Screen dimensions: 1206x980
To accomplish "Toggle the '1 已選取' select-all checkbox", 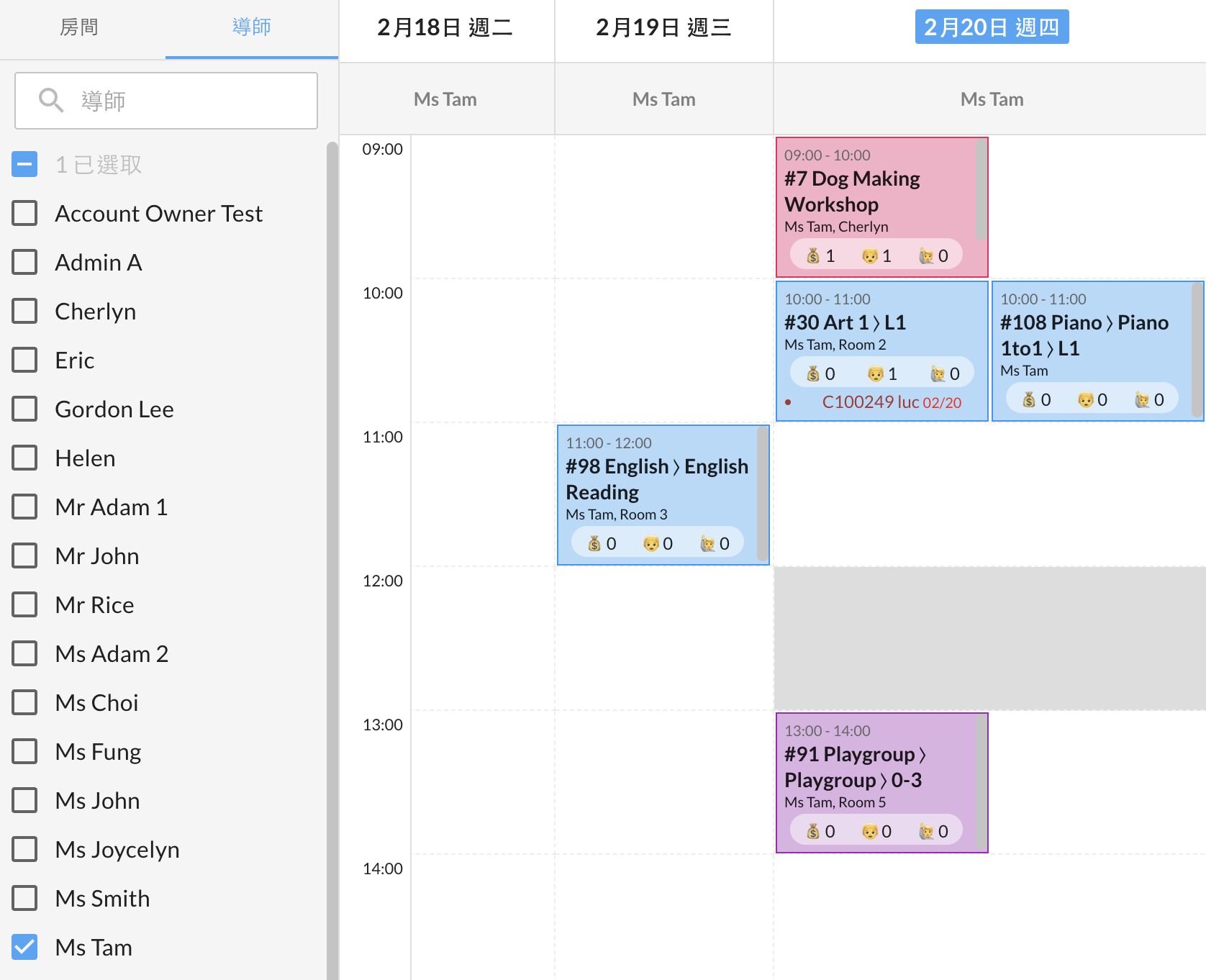I will tap(24, 164).
